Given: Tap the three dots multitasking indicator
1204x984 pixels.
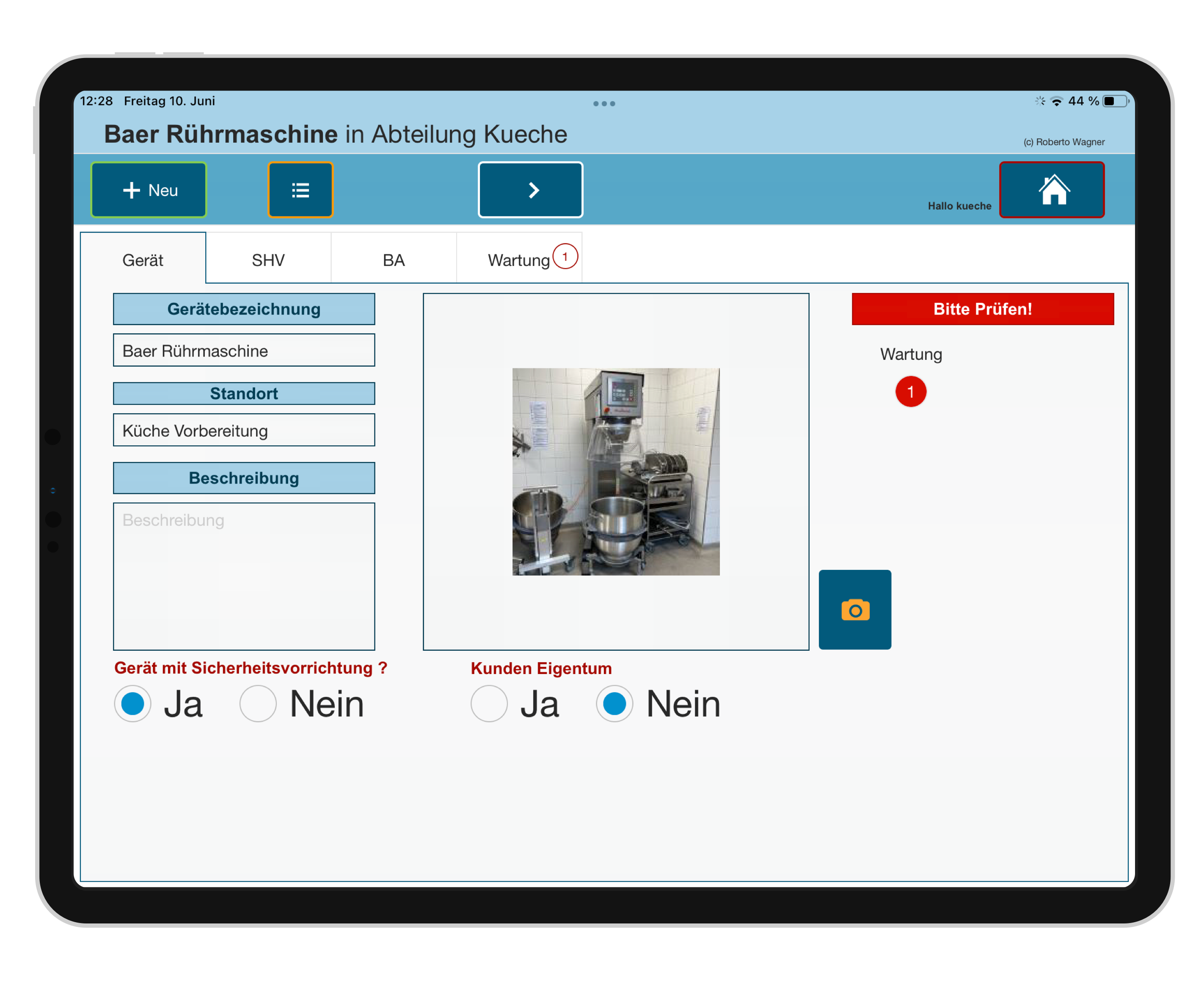Looking at the screenshot, I should [604, 104].
